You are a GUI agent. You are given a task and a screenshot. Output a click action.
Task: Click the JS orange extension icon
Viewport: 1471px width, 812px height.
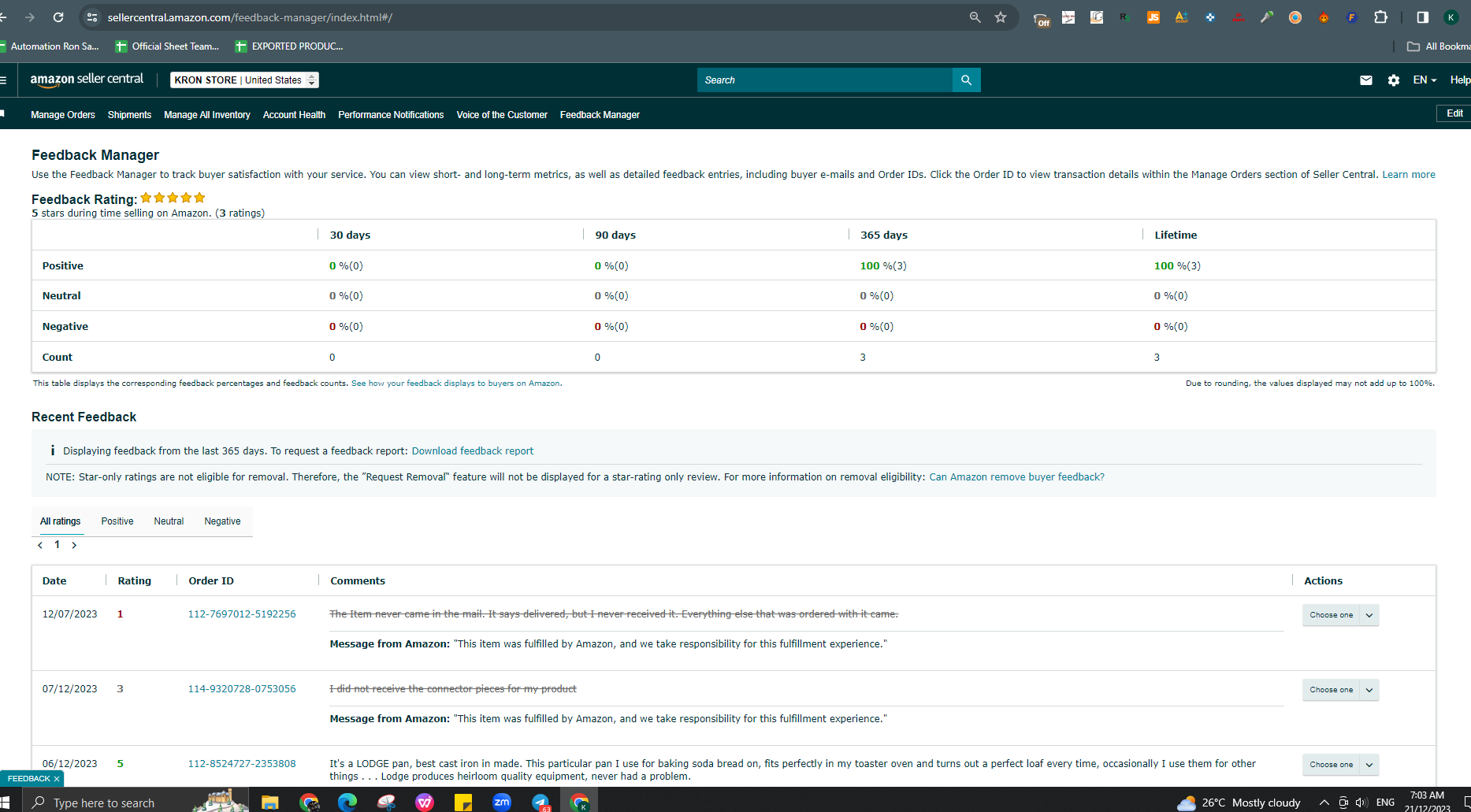(1153, 17)
